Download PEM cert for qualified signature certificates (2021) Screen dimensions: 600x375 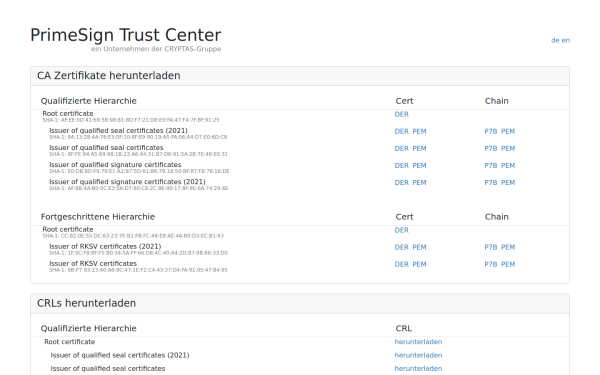(419, 183)
